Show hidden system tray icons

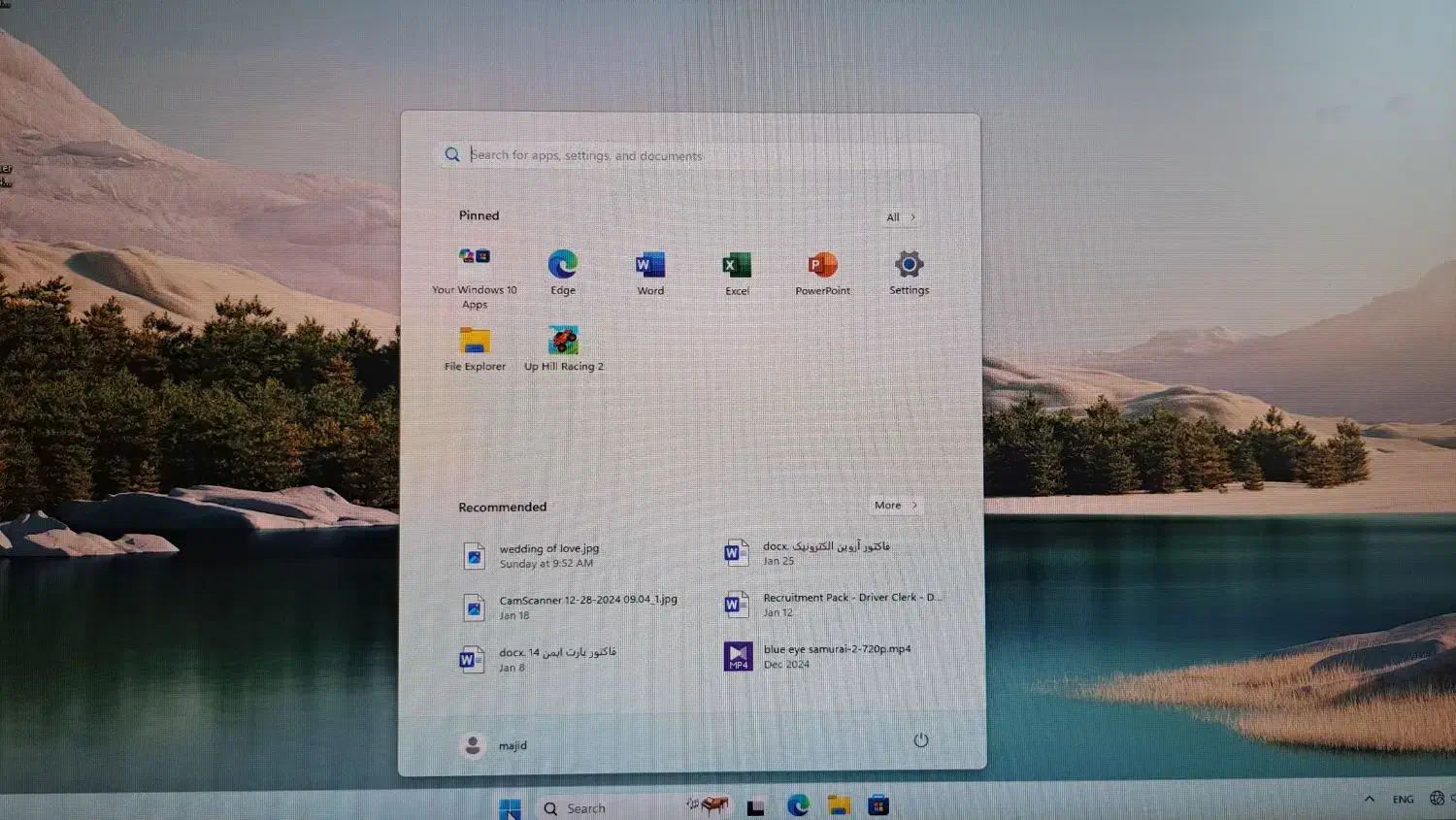tap(1369, 800)
